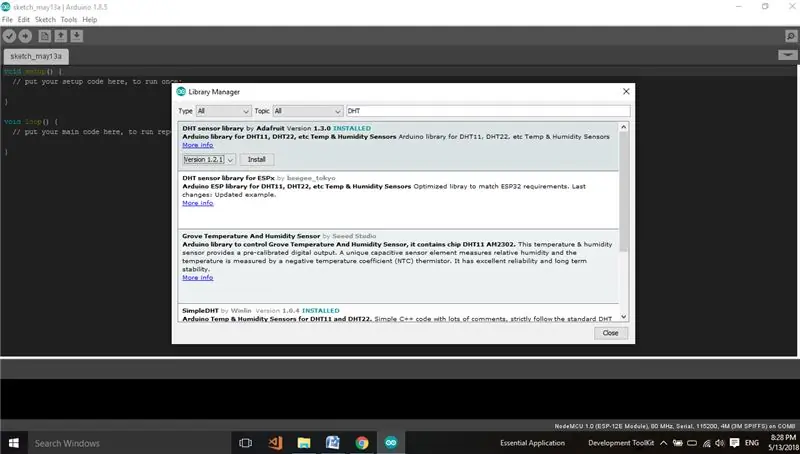Show hidden tray icons chevron
Image resolution: width=800 pixels, height=454 pixels.
coord(664,443)
